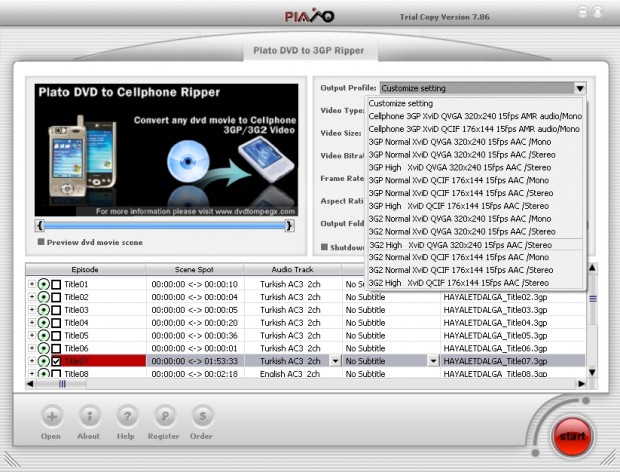The width and height of the screenshot is (620, 472).
Task: Expand the Title01 tree node
Action: pos(32,284)
